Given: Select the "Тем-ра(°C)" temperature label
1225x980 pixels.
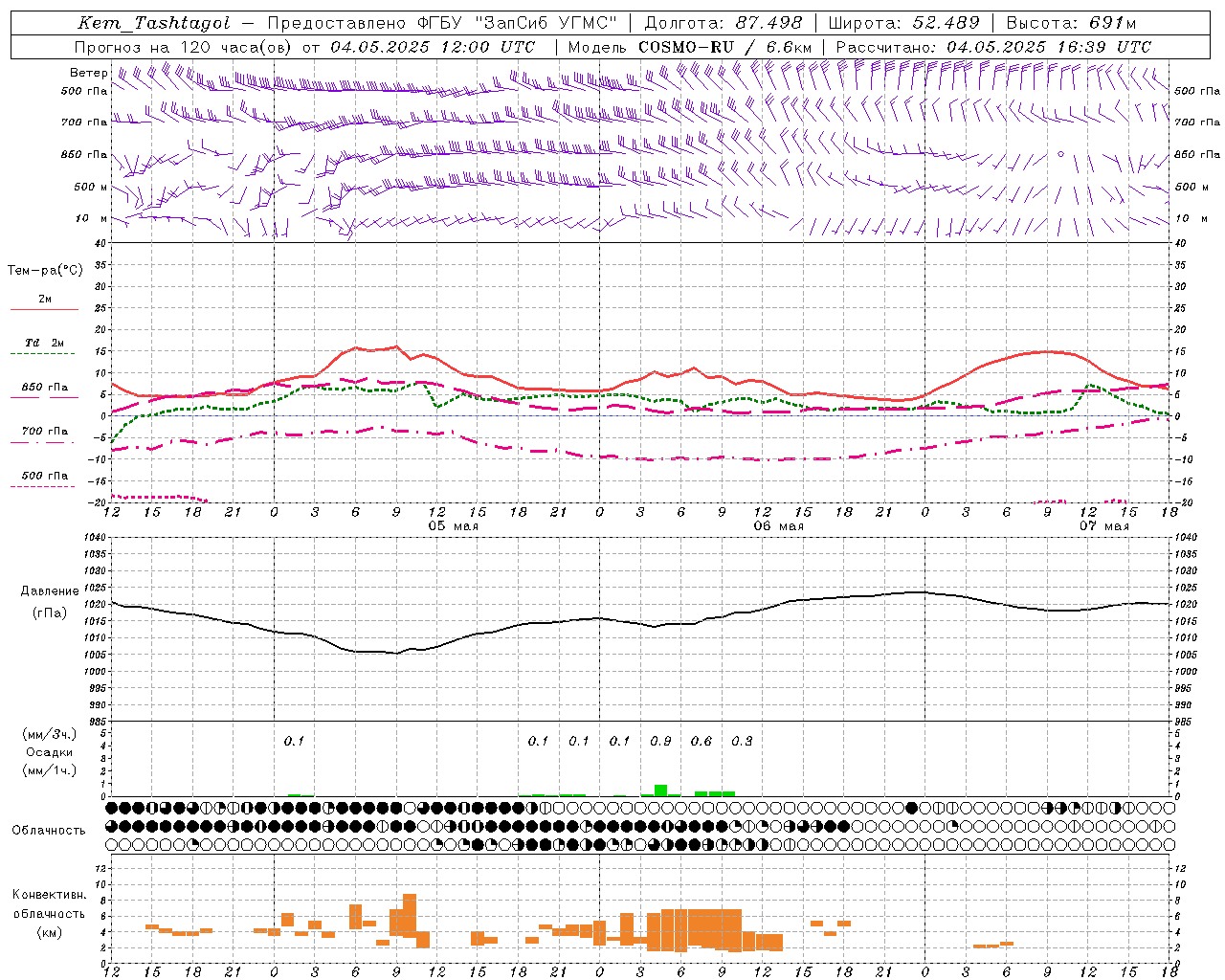Looking at the screenshot, I should (45, 270).
